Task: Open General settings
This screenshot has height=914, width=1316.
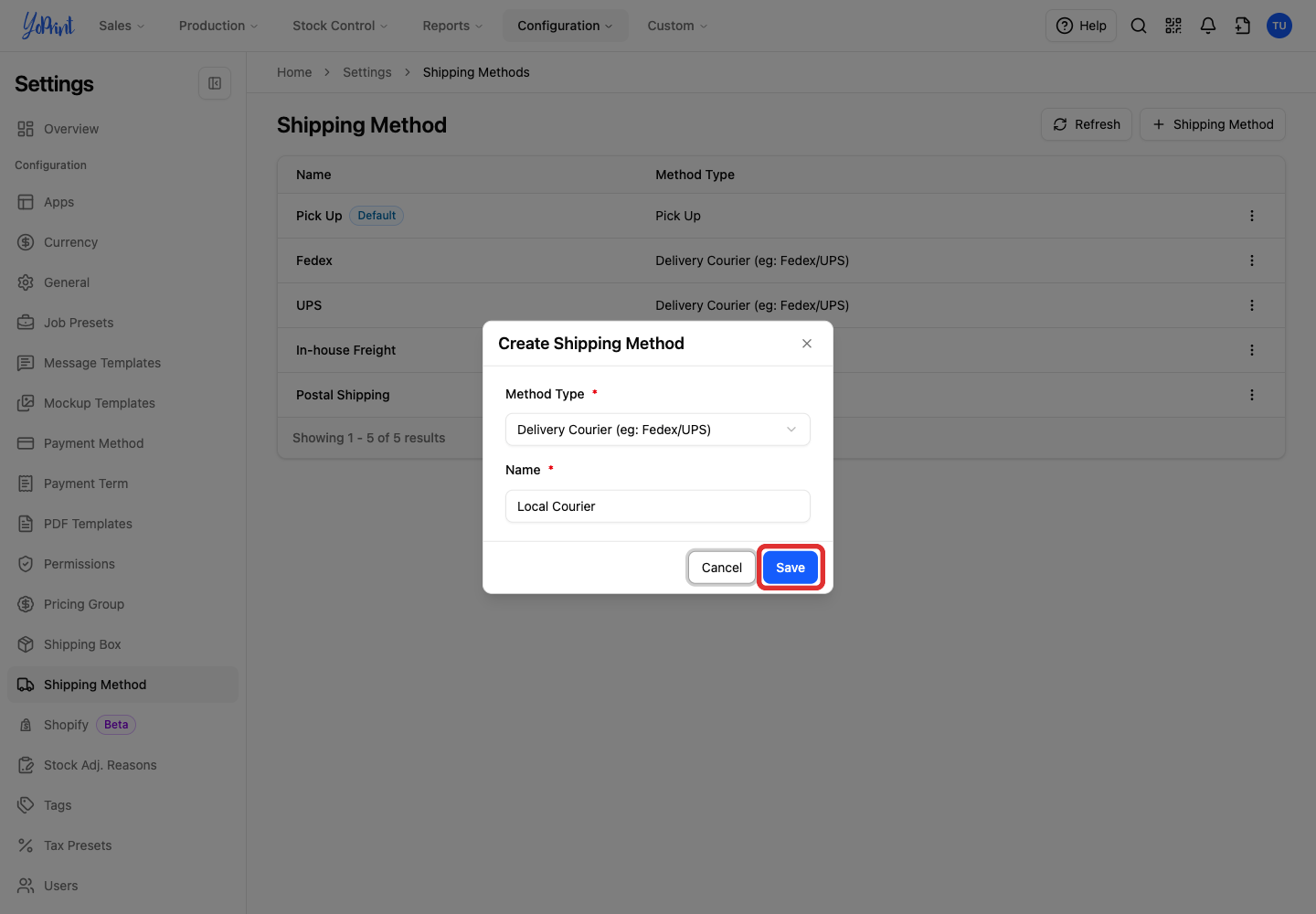Action: coord(122,282)
